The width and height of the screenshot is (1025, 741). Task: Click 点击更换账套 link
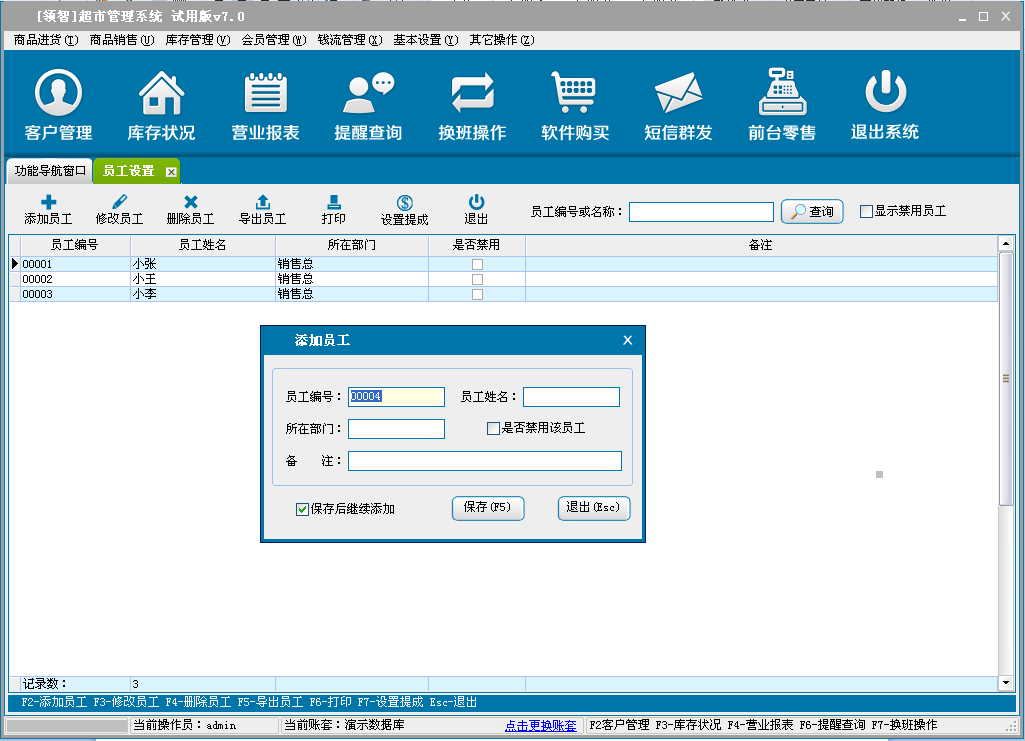click(x=541, y=725)
